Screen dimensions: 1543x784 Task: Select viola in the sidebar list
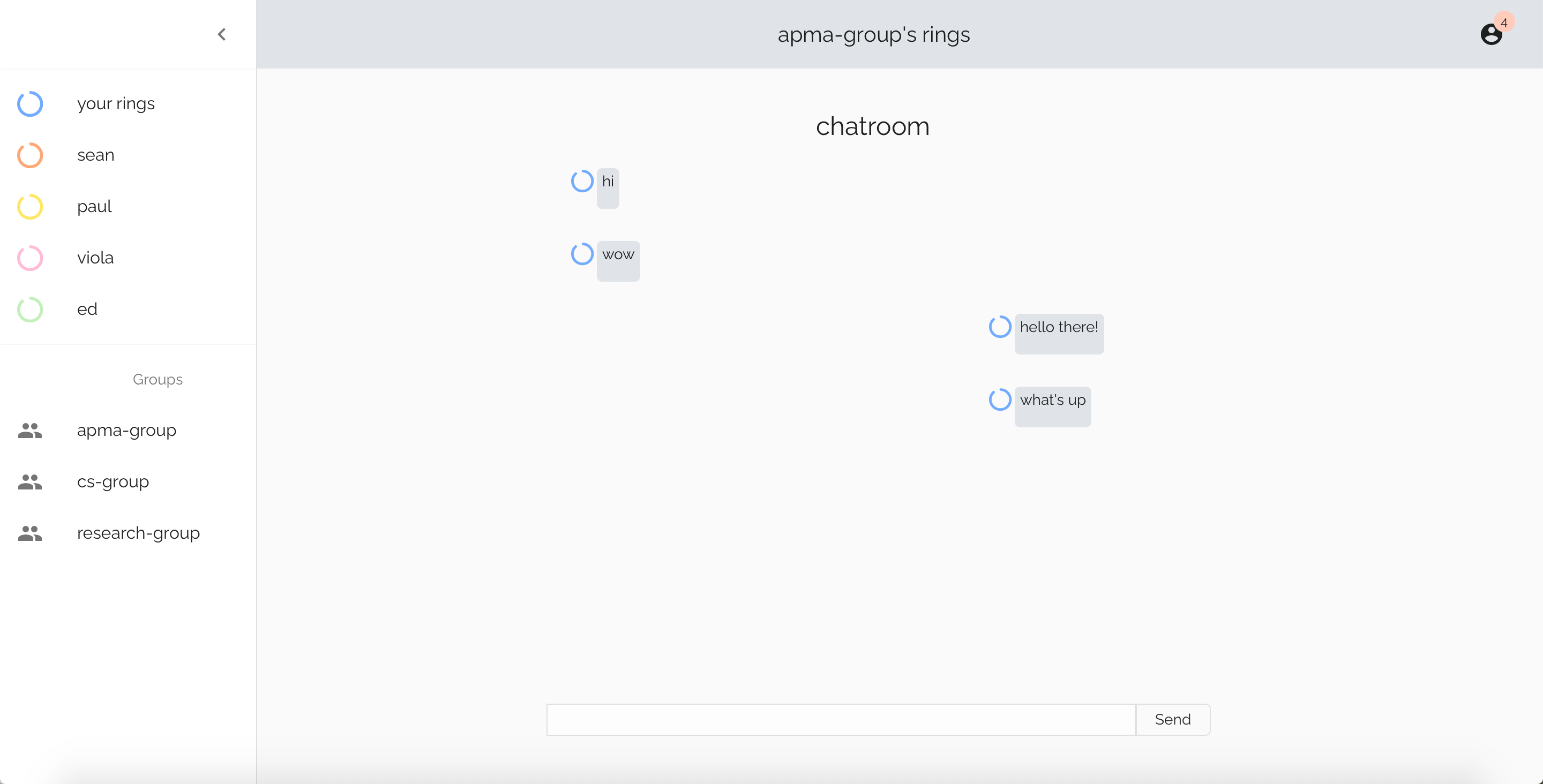tap(95, 258)
